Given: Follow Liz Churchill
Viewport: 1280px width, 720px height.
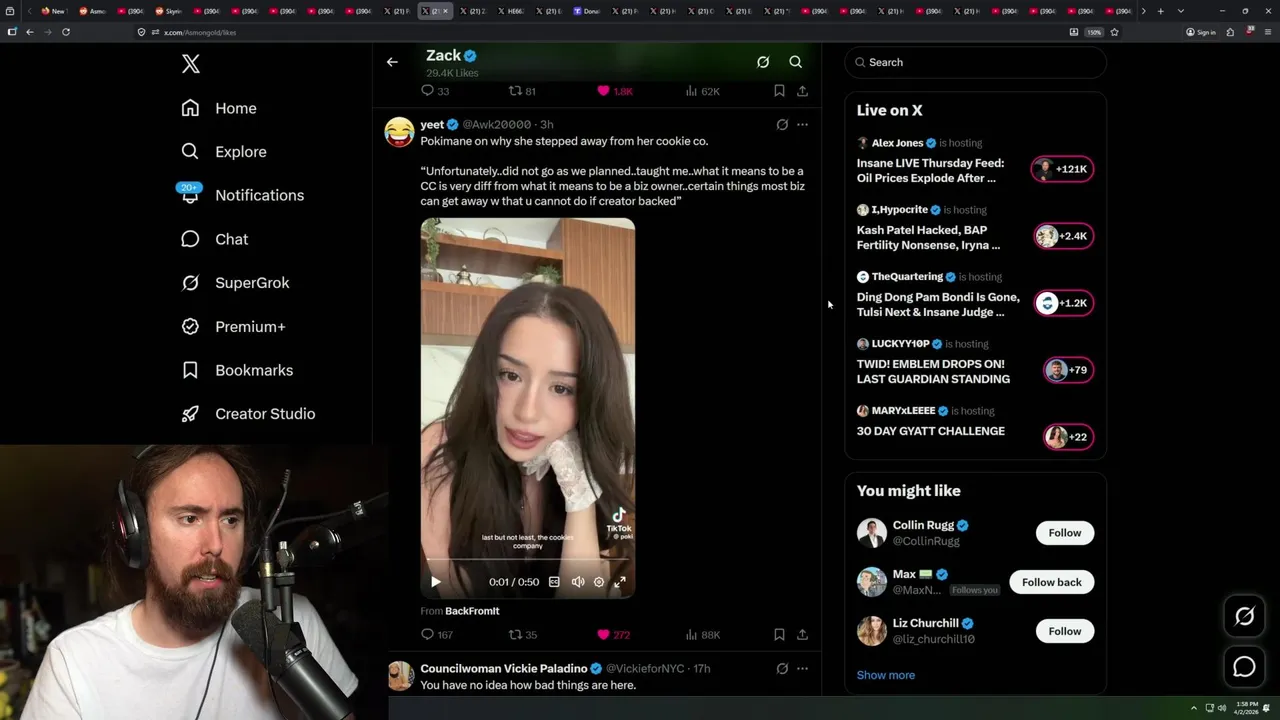Looking at the screenshot, I should coord(1065,631).
